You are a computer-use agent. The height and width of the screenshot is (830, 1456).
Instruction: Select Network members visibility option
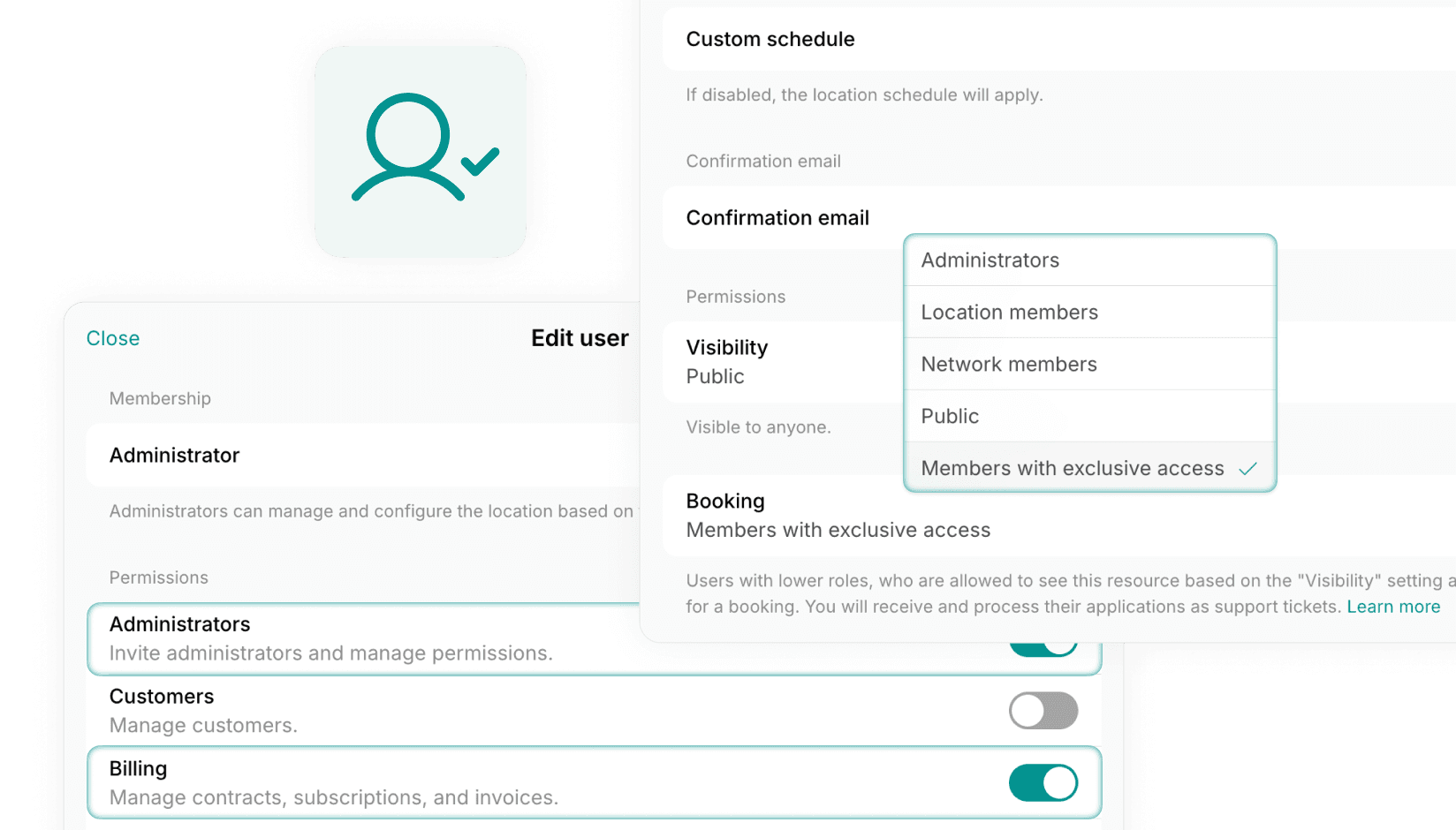pos(1009,364)
